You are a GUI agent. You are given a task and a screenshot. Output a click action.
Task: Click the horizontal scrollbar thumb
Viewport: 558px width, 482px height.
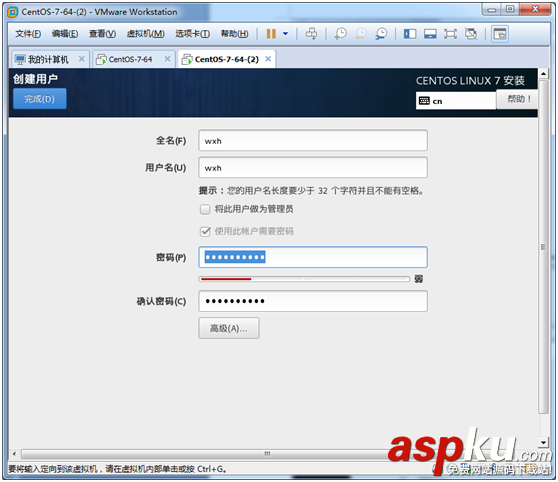tap(267, 454)
